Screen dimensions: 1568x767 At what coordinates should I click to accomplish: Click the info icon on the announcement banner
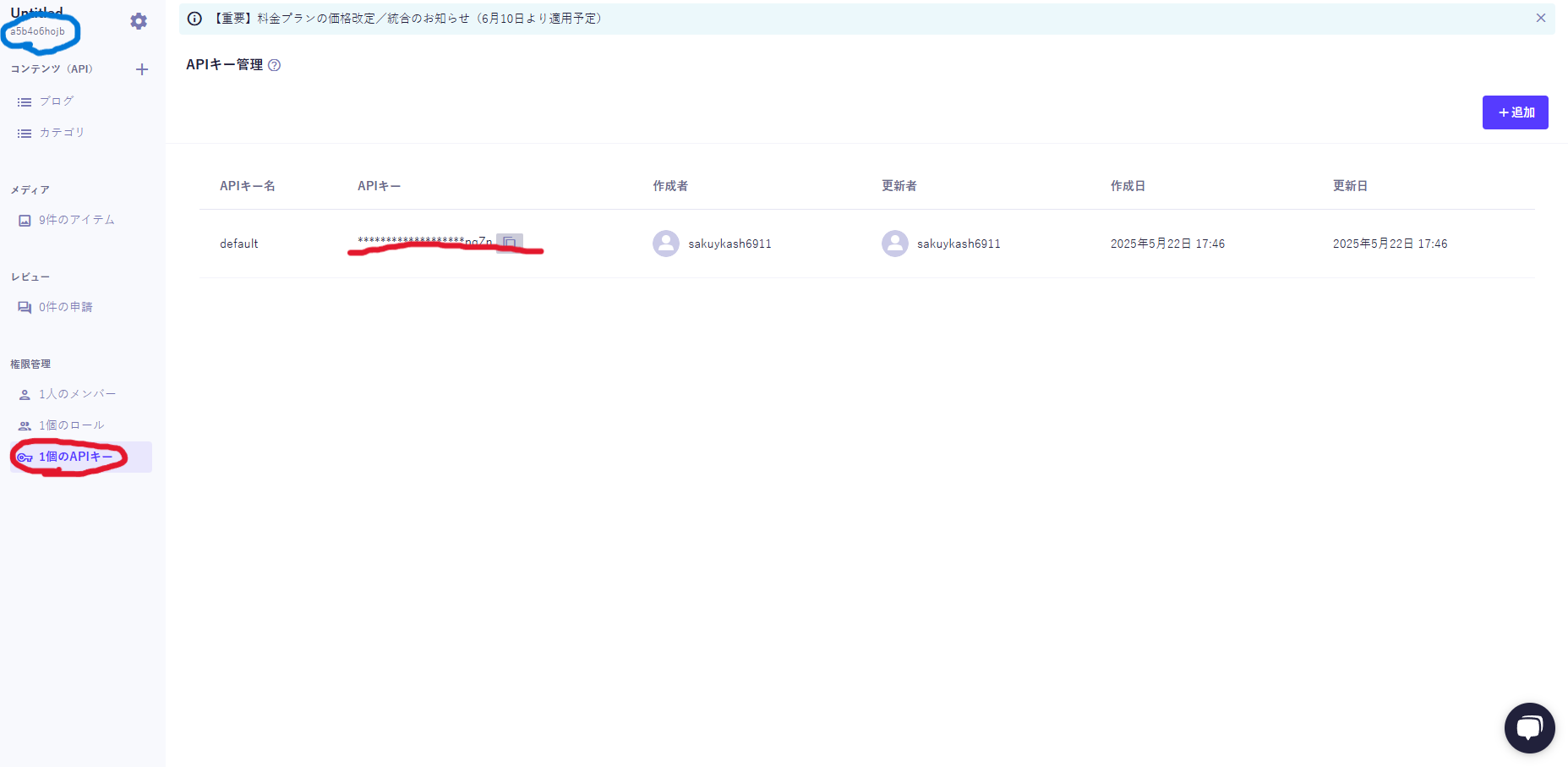195,18
